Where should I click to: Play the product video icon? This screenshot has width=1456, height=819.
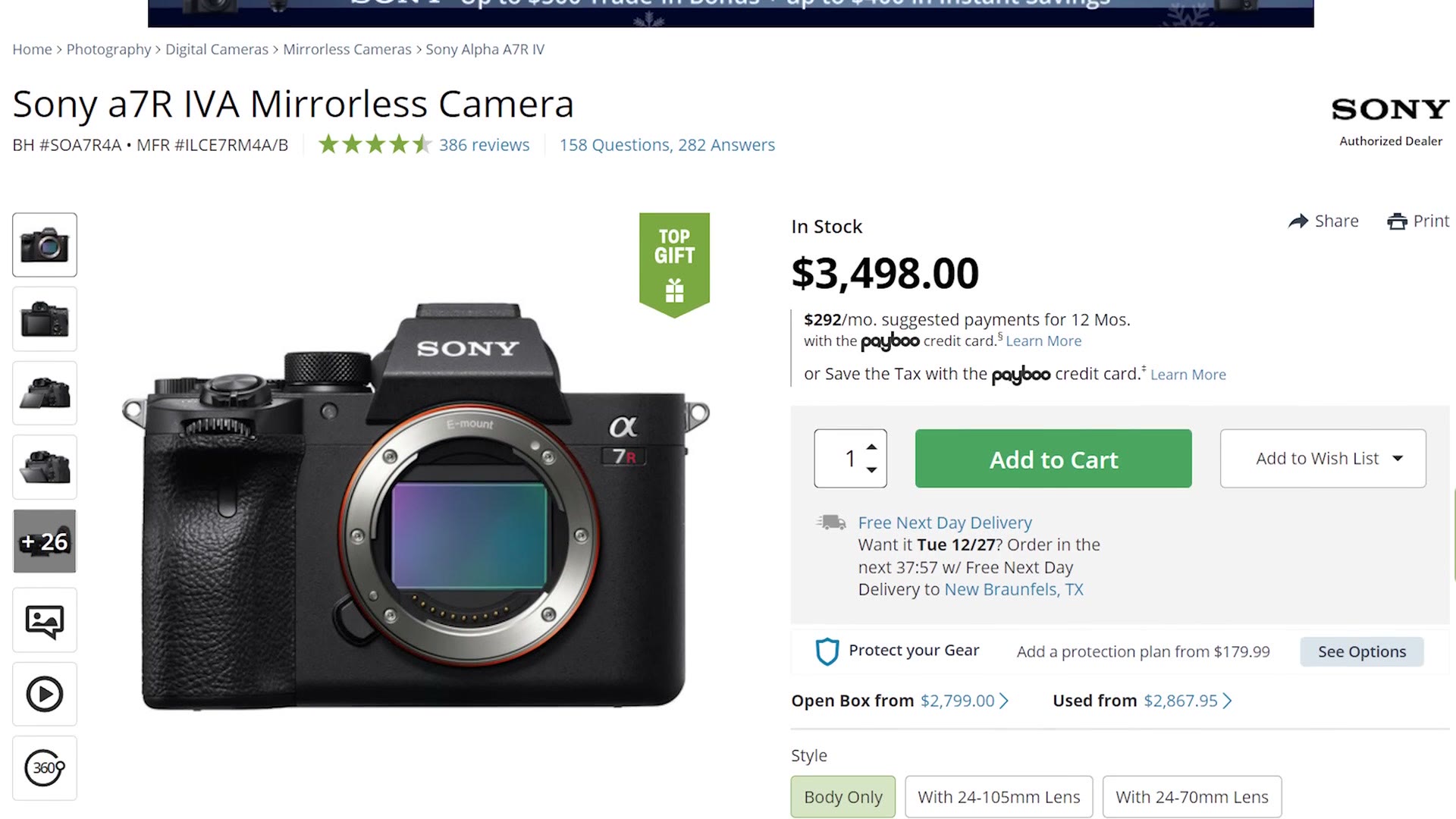click(45, 694)
